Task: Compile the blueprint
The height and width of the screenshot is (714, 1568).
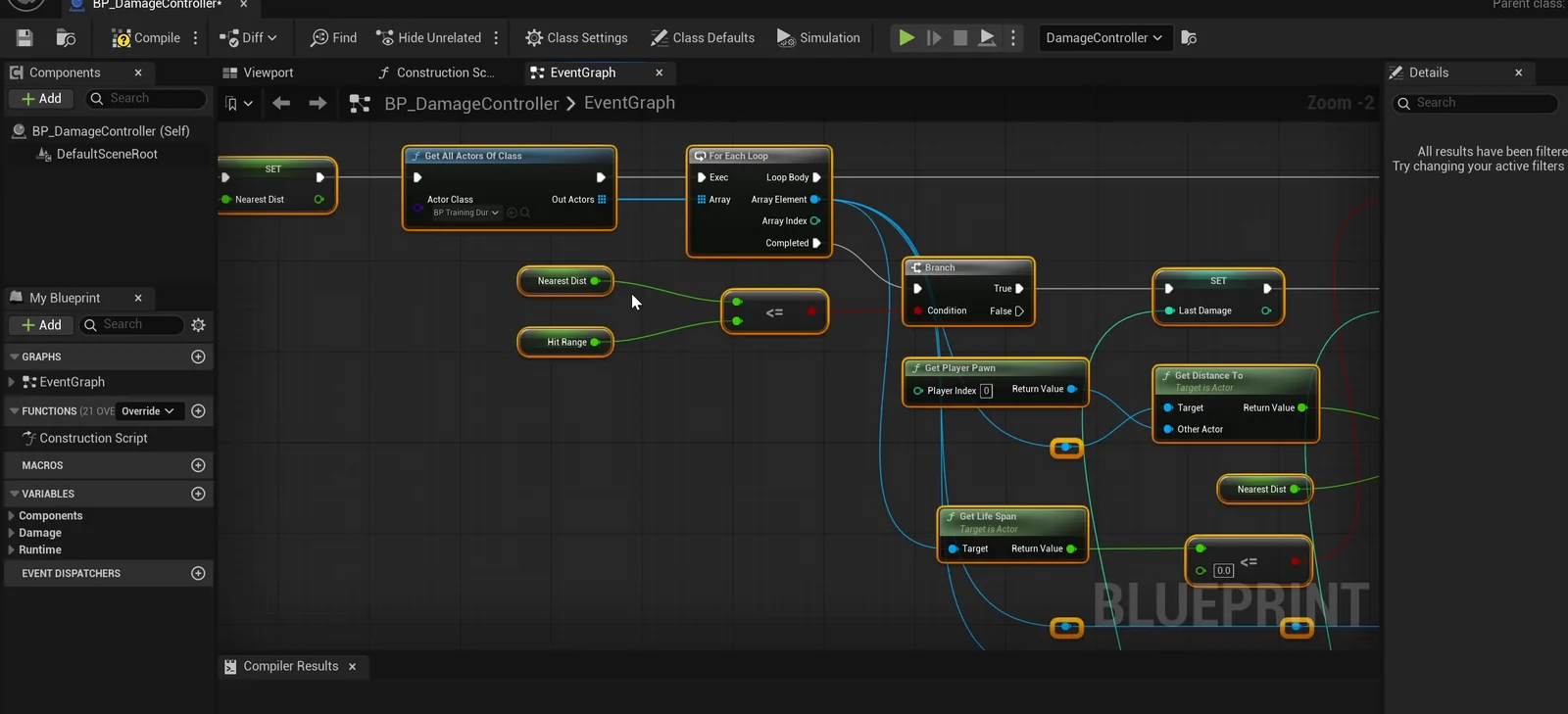Action: click(x=145, y=38)
